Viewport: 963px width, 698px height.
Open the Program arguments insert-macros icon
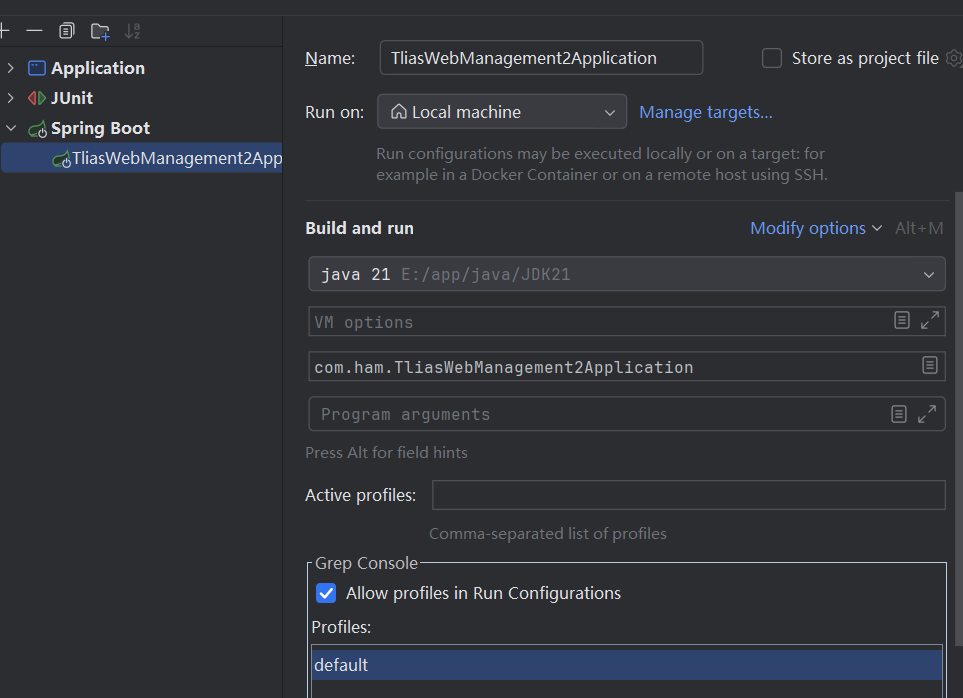[x=898, y=413]
